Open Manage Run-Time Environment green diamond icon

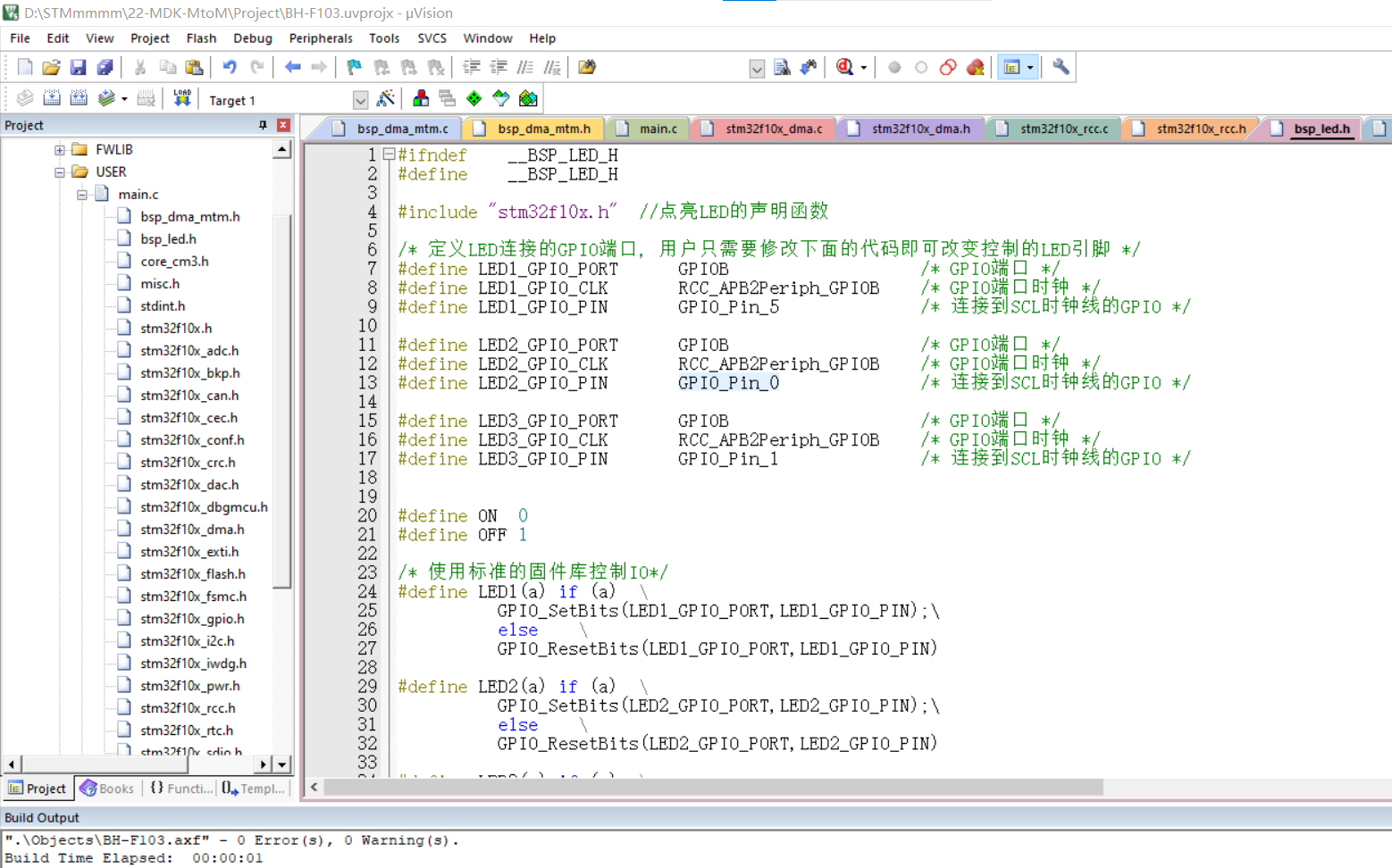point(474,98)
